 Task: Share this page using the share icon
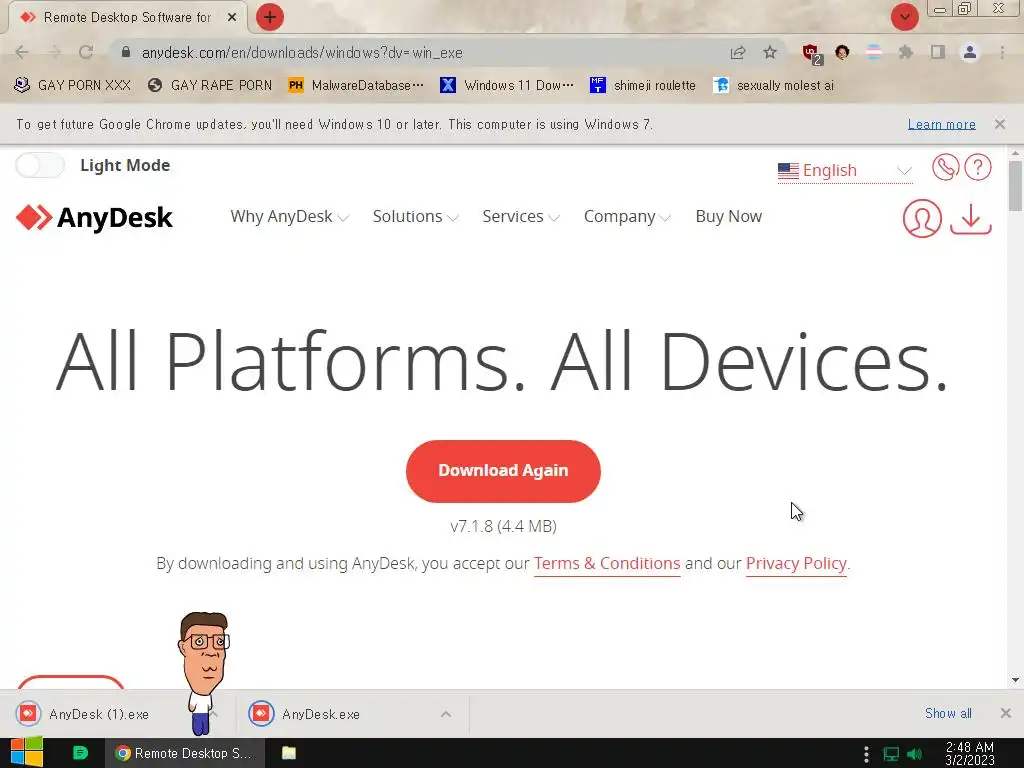click(x=738, y=52)
